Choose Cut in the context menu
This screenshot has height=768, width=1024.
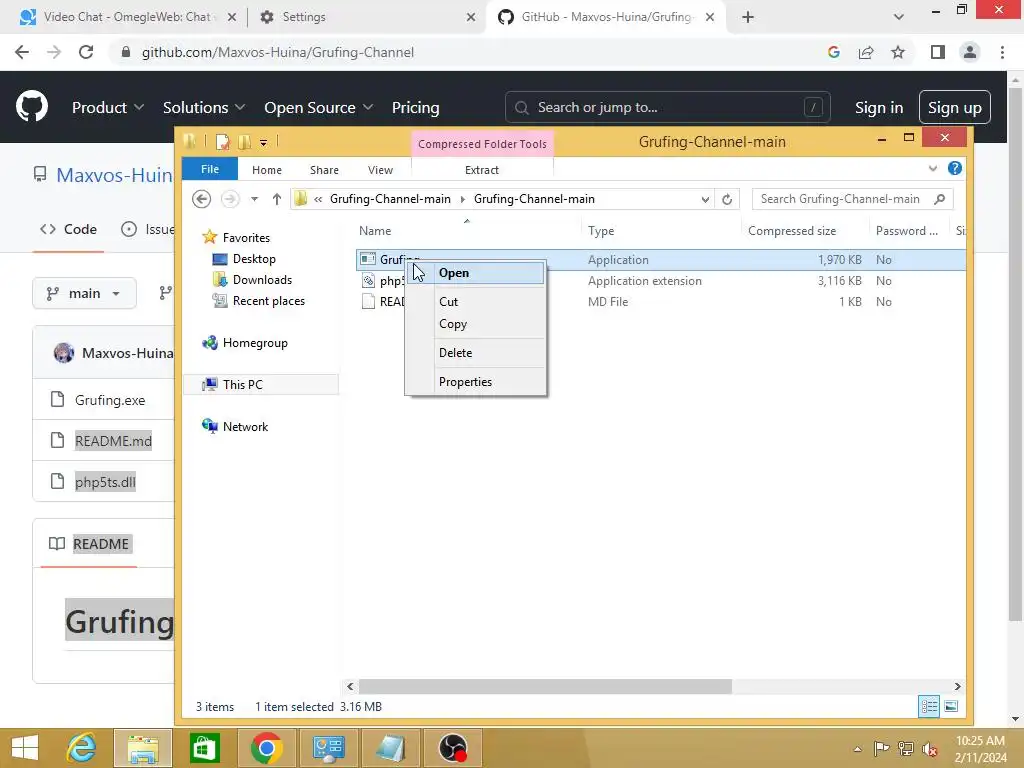475,302
